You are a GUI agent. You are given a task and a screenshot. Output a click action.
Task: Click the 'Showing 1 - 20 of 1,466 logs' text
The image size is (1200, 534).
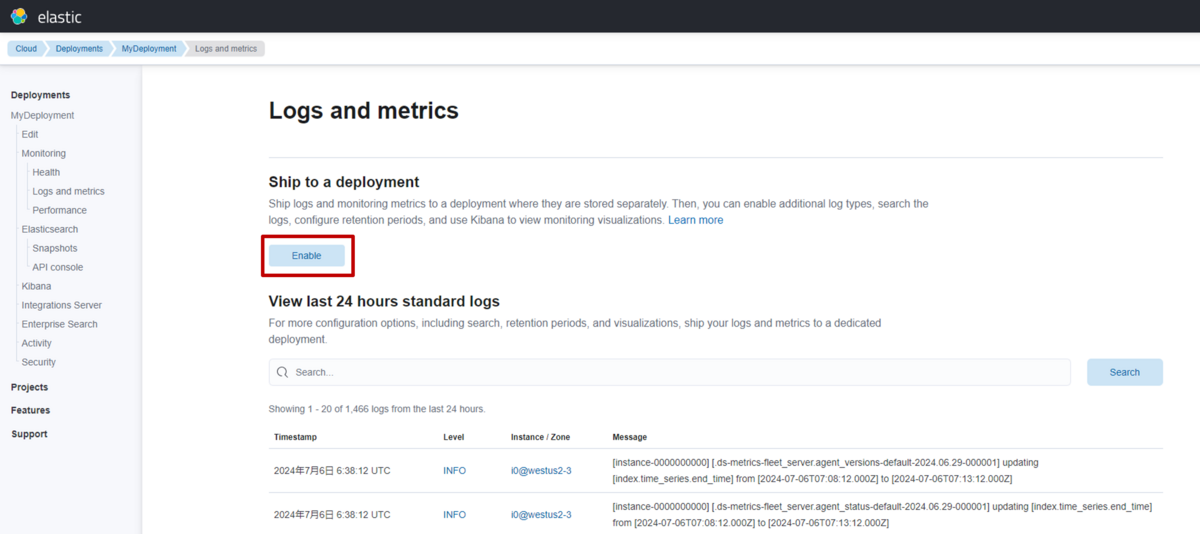click(x=377, y=409)
